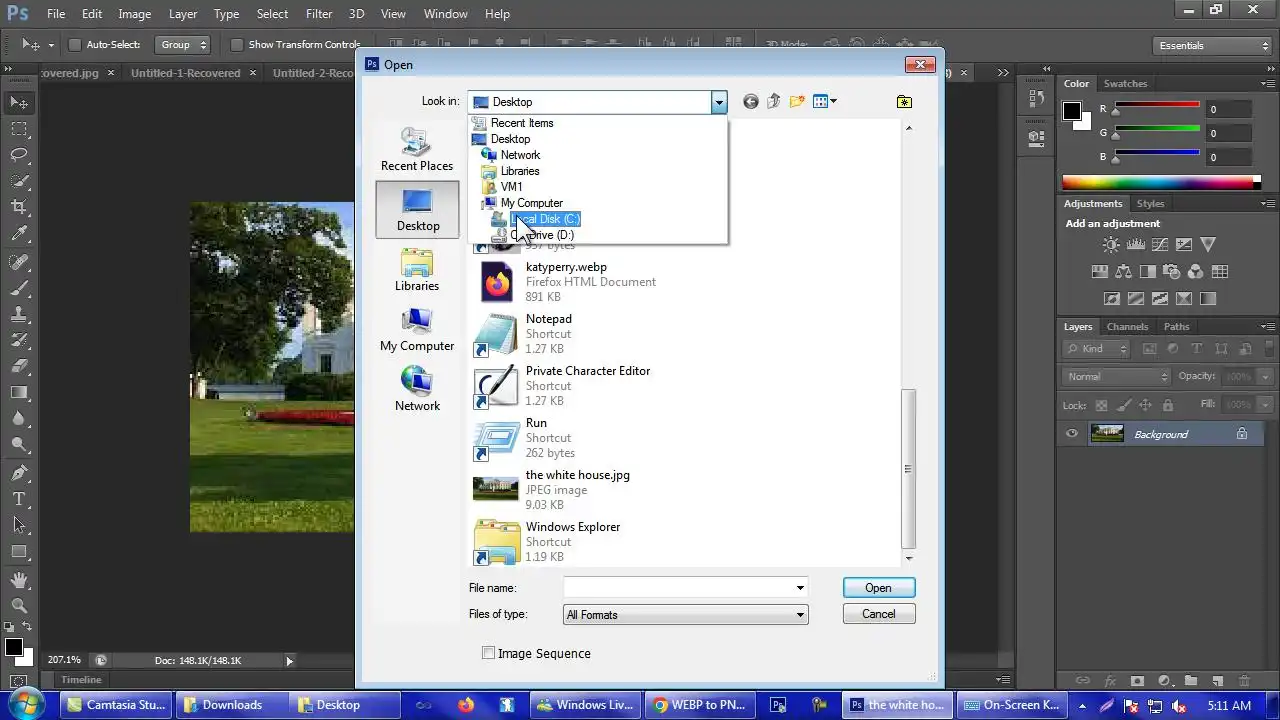
Task: Select the Rectangular Marquee tool
Action: click(19, 129)
